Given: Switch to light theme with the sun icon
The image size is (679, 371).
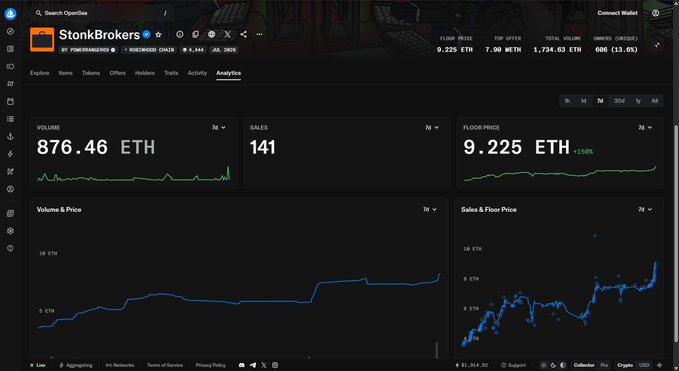Looking at the screenshot, I should click(544, 365).
